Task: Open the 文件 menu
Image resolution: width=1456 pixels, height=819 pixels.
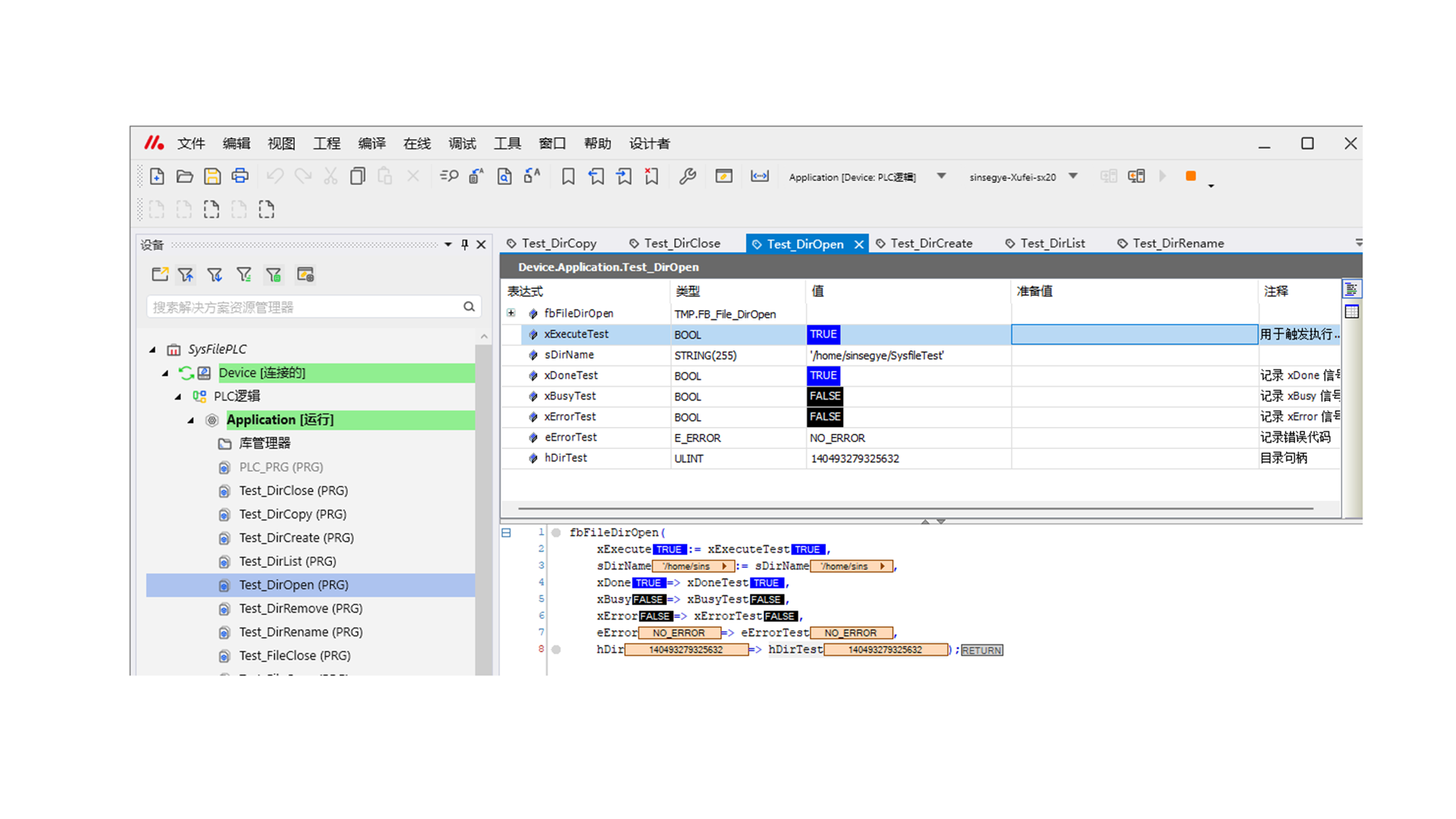Action: coord(191,143)
